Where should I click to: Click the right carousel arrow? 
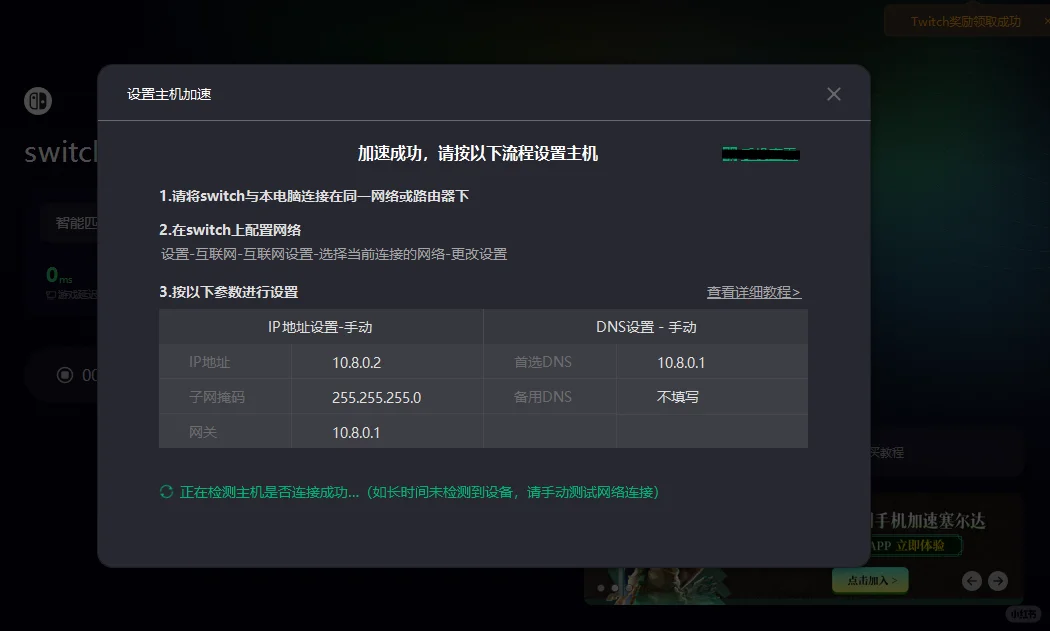coord(997,580)
